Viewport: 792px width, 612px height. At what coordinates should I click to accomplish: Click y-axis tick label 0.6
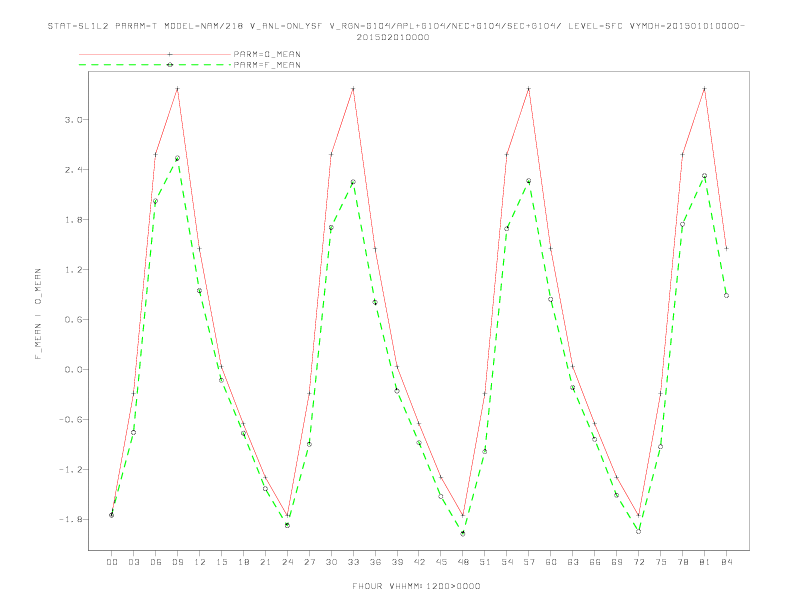(73, 320)
